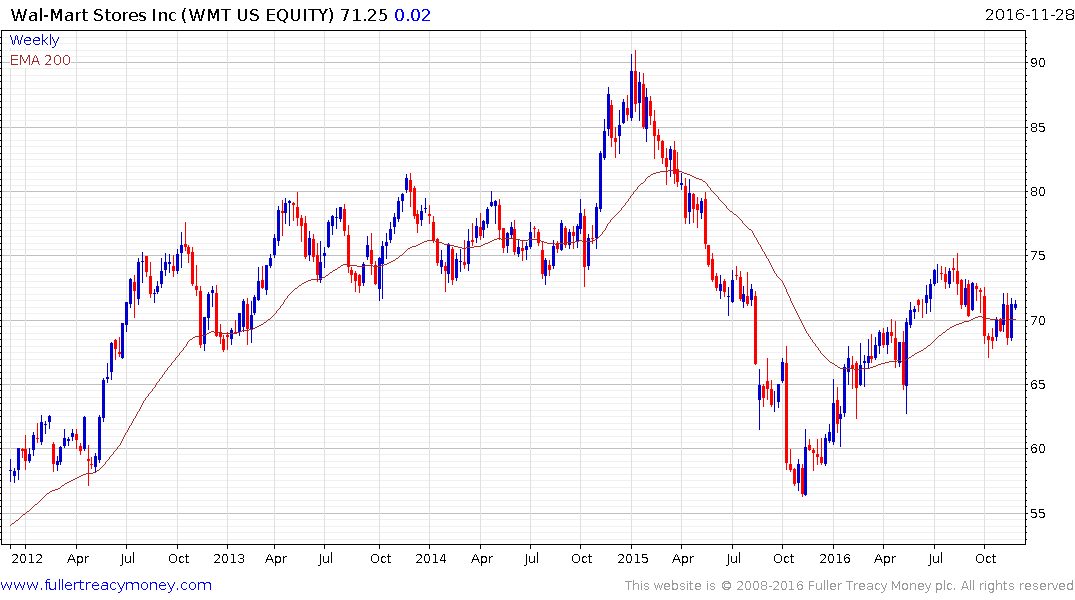Select the 2016 time axis label

tap(834, 558)
